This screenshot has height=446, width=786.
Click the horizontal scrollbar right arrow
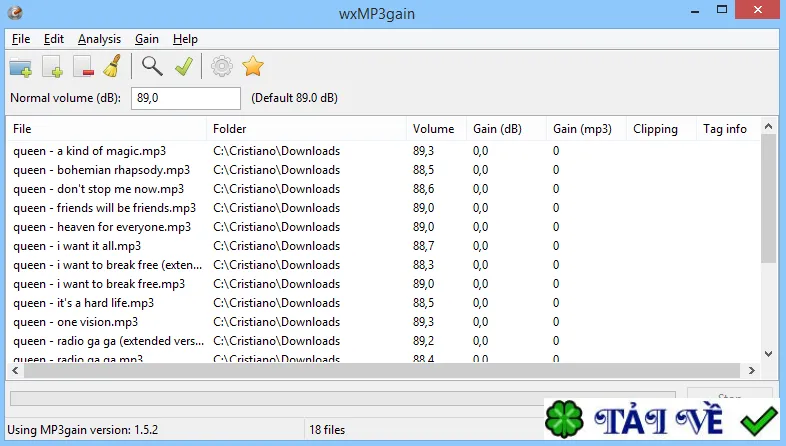[x=751, y=370]
